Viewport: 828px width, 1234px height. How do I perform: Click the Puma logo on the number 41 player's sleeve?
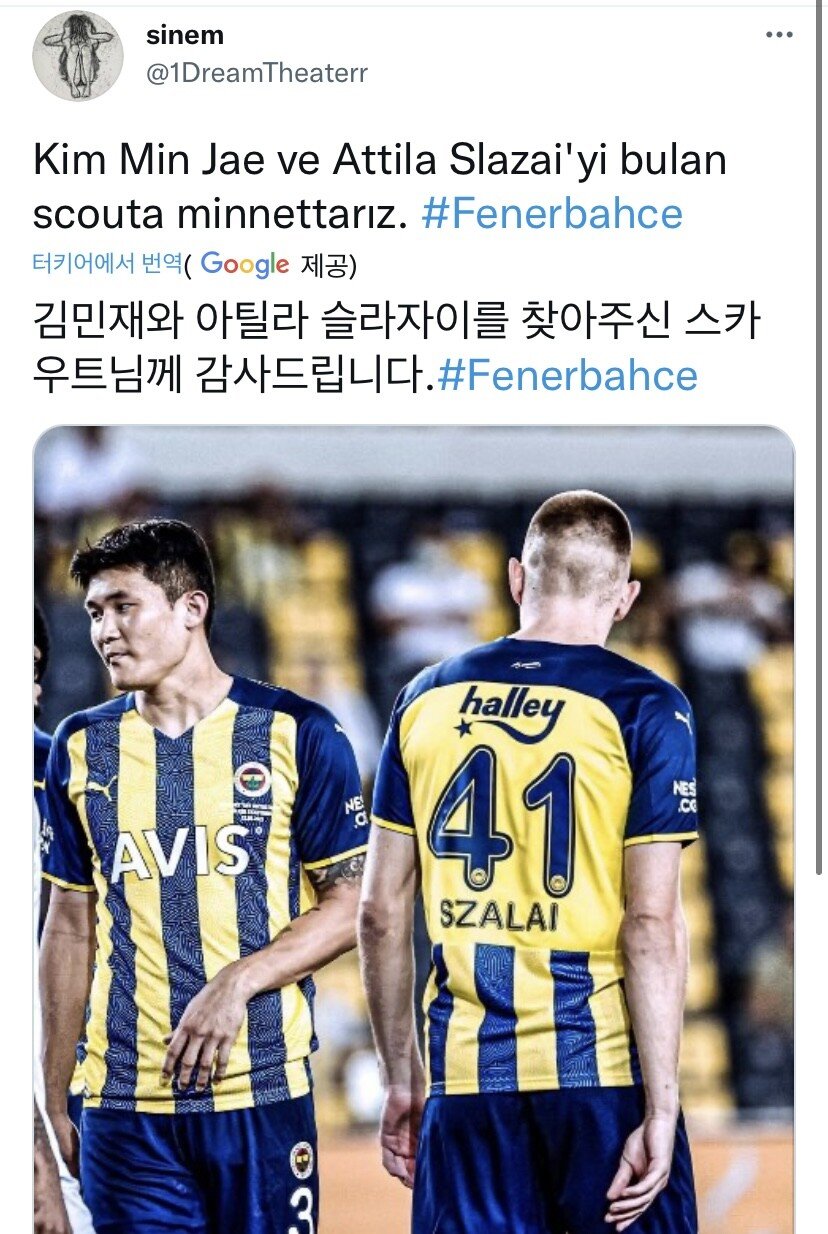(x=684, y=721)
